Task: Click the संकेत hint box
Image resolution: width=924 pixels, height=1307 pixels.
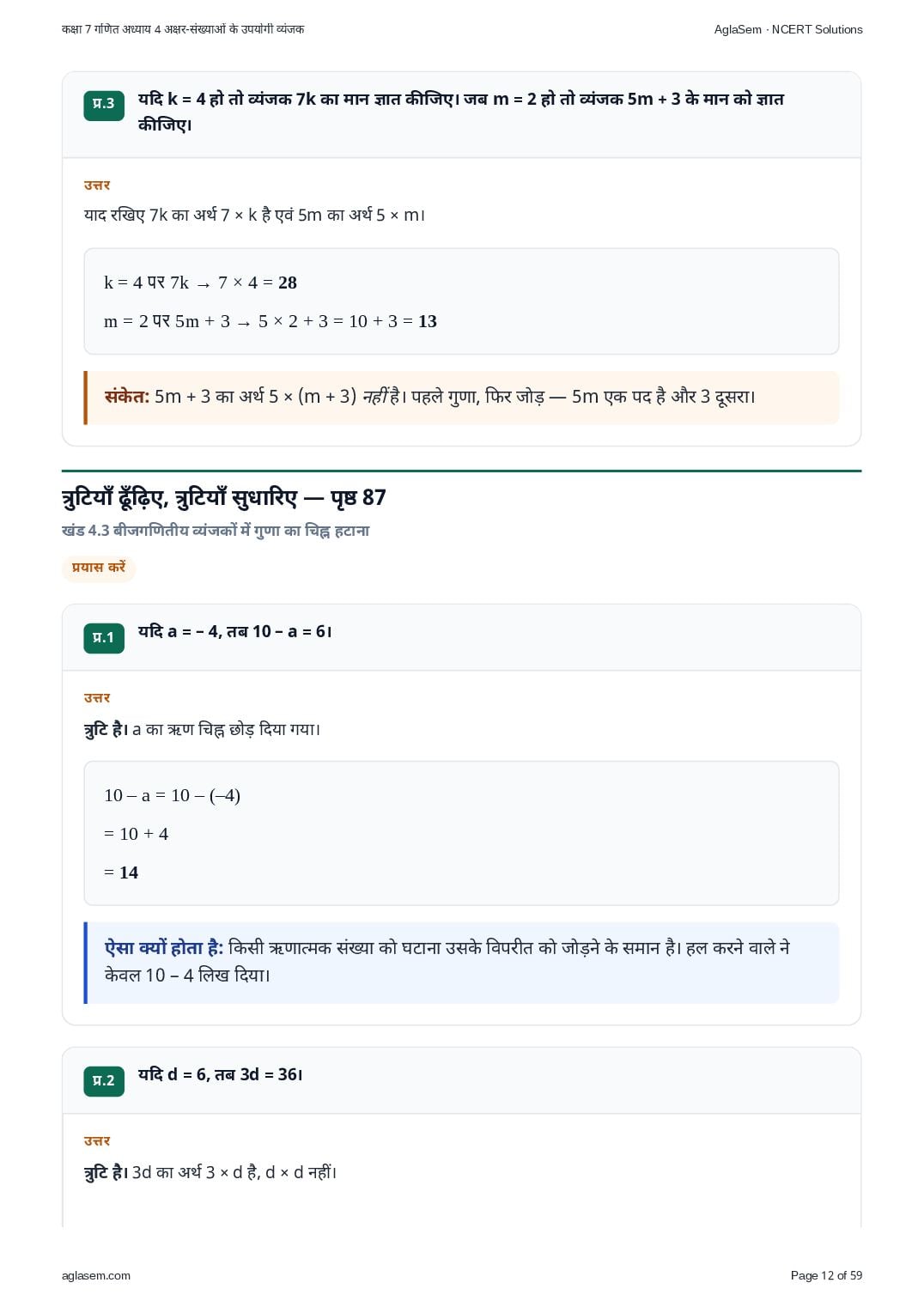Action: 462,398
